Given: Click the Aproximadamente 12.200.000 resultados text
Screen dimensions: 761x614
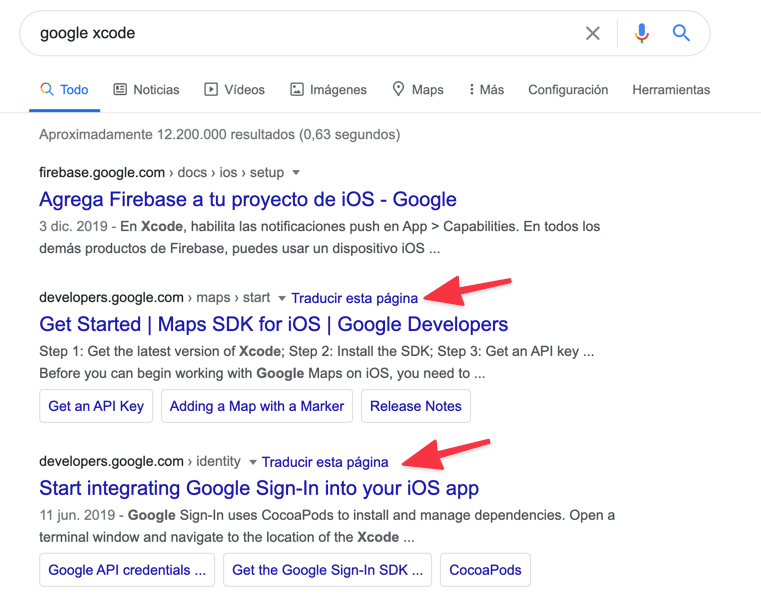Looking at the screenshot, I should pos(220,134).
